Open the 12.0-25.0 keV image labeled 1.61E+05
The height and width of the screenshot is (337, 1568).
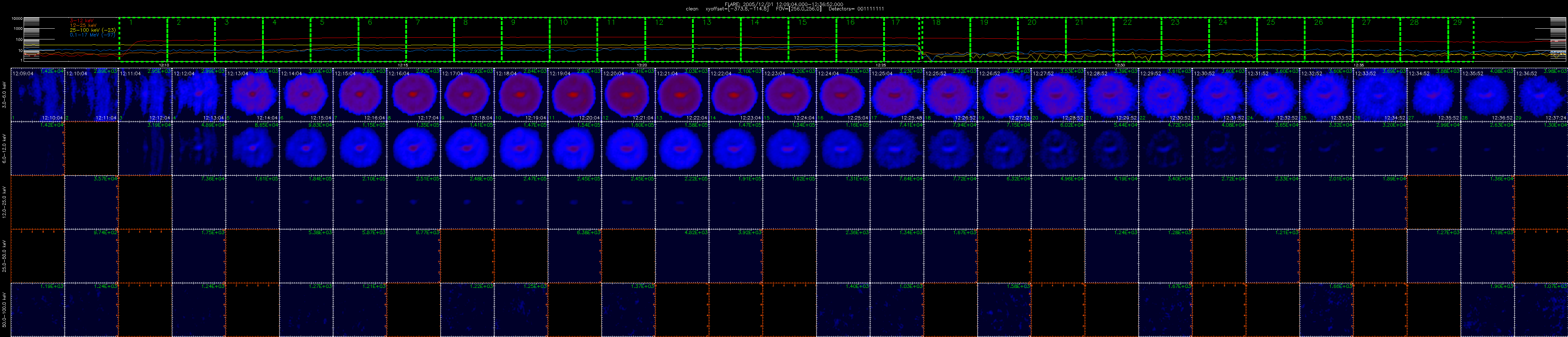pyautogui.click(x=253, y=202)
